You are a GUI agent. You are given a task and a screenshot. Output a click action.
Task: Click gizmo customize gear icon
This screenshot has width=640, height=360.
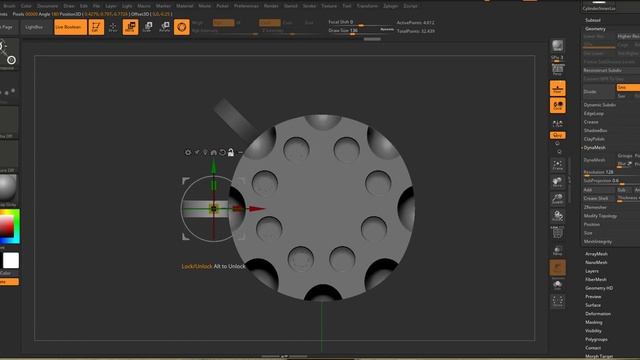[x=188, y=152]
